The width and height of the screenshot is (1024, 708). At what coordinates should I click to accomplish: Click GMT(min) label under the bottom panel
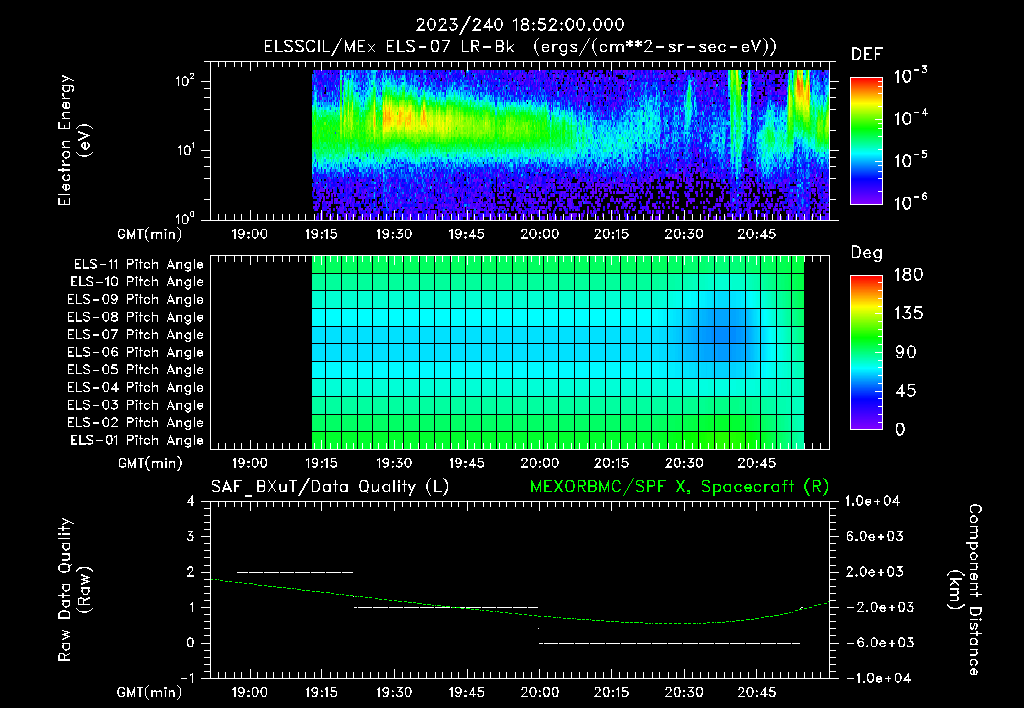coord(150,692)
